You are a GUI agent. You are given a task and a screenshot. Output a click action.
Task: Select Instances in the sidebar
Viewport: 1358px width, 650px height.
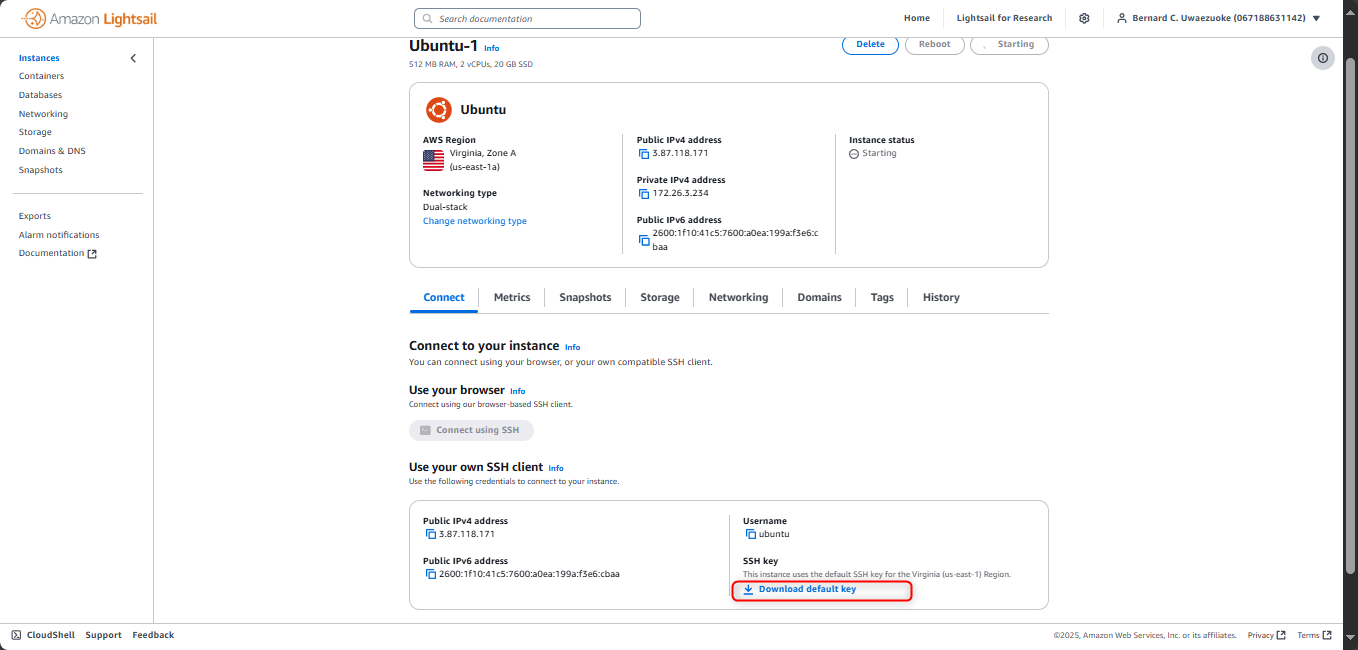click(39, 58)
